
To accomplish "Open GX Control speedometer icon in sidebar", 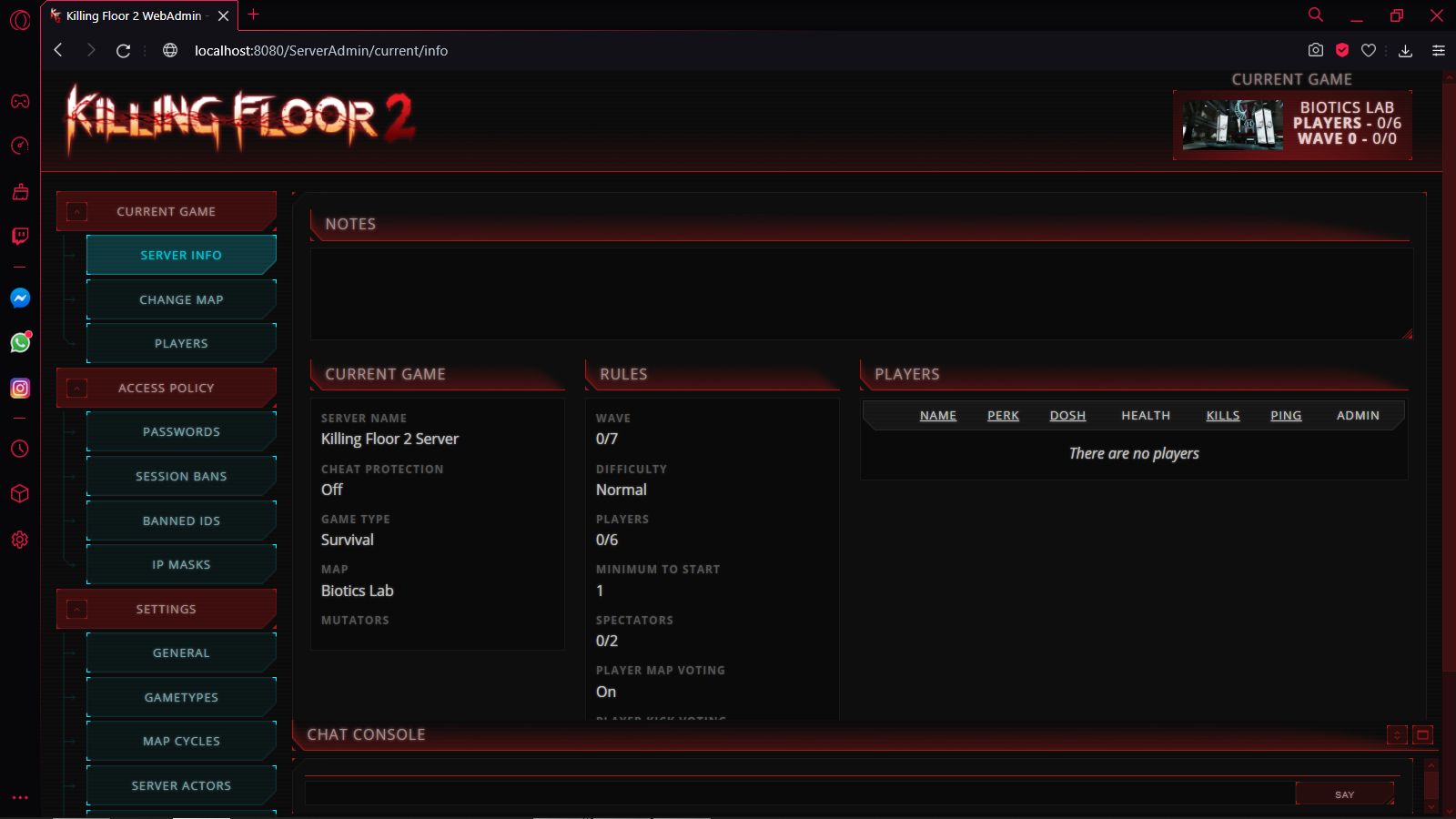I will tap(20, 146).
